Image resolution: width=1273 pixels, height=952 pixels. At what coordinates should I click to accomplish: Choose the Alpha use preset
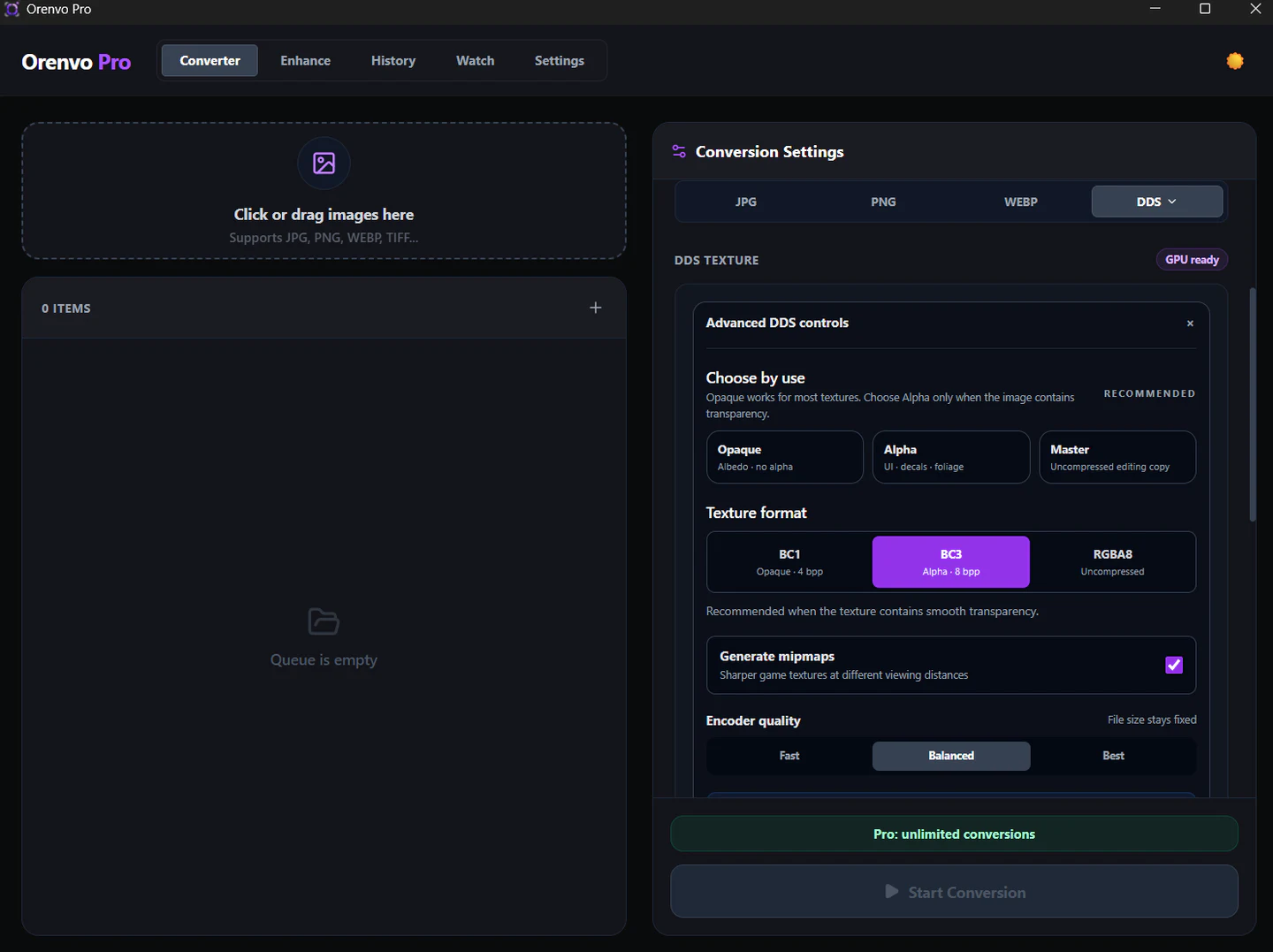(951, 457)
